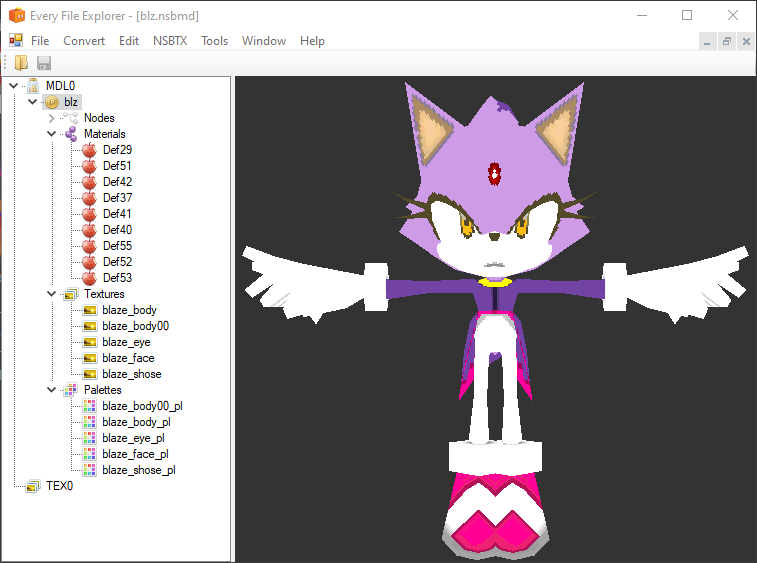Click the blz model icon
This screenshot has width=757, height=563.
pos(52,102)
